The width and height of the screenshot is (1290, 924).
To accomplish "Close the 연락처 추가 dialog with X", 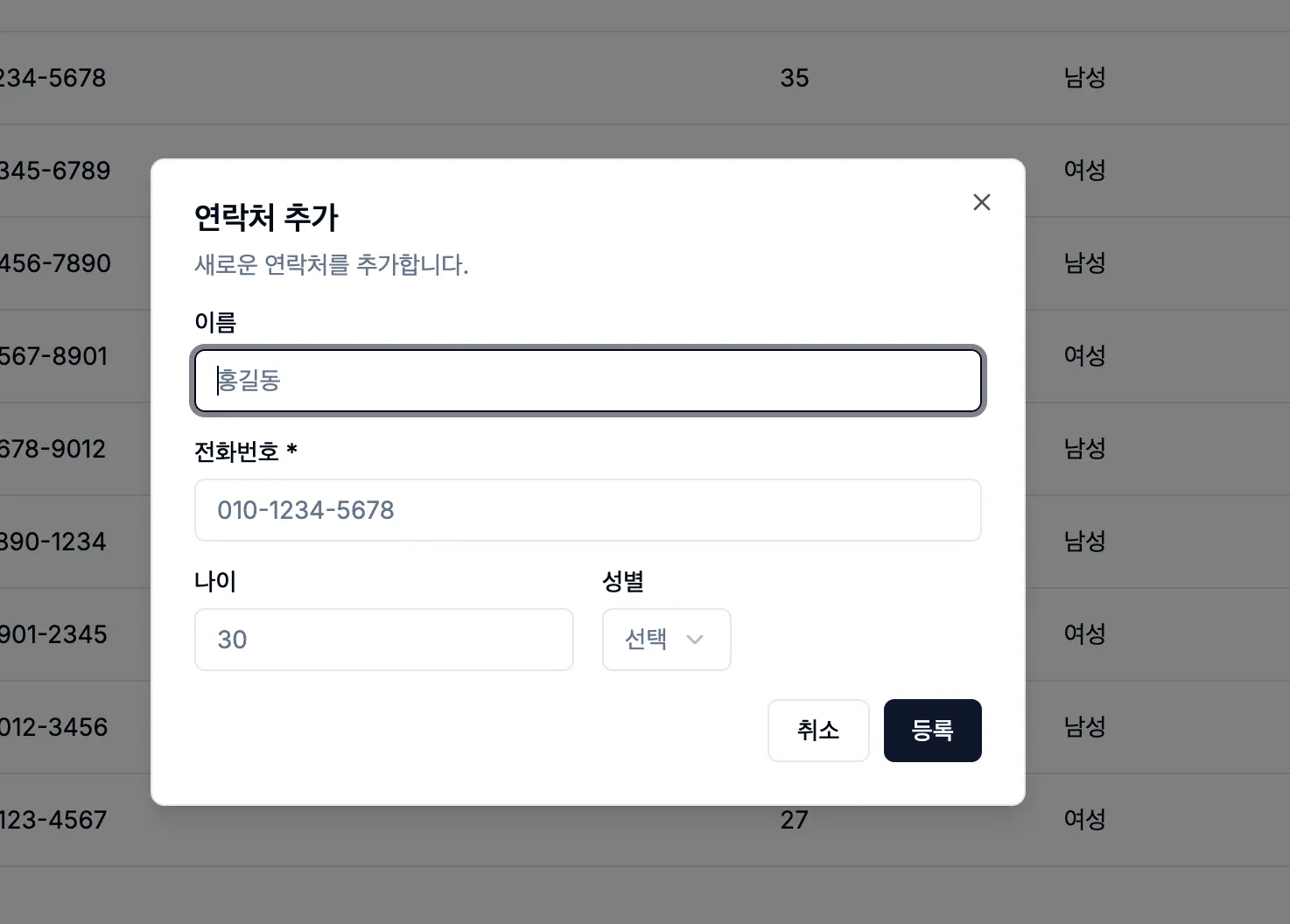I will (981, 202).
